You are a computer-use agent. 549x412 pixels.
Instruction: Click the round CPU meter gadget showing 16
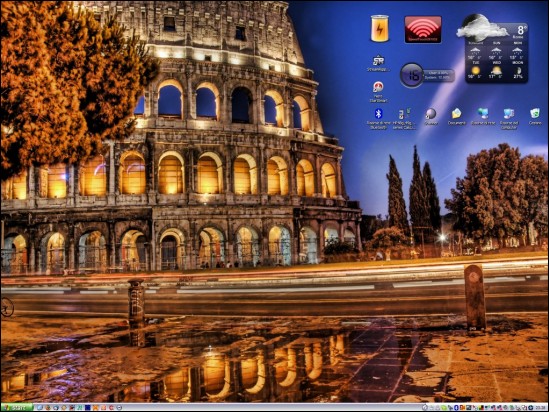click(412, 75)
